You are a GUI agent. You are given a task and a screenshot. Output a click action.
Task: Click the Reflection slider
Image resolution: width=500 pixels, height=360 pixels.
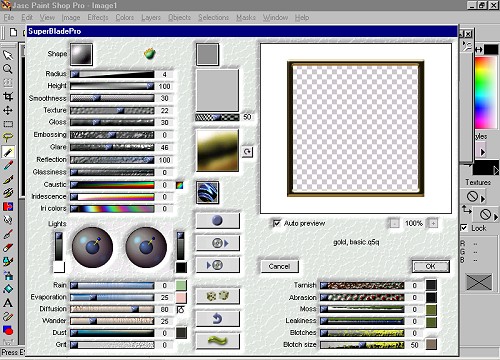click(x=112, y=160)
